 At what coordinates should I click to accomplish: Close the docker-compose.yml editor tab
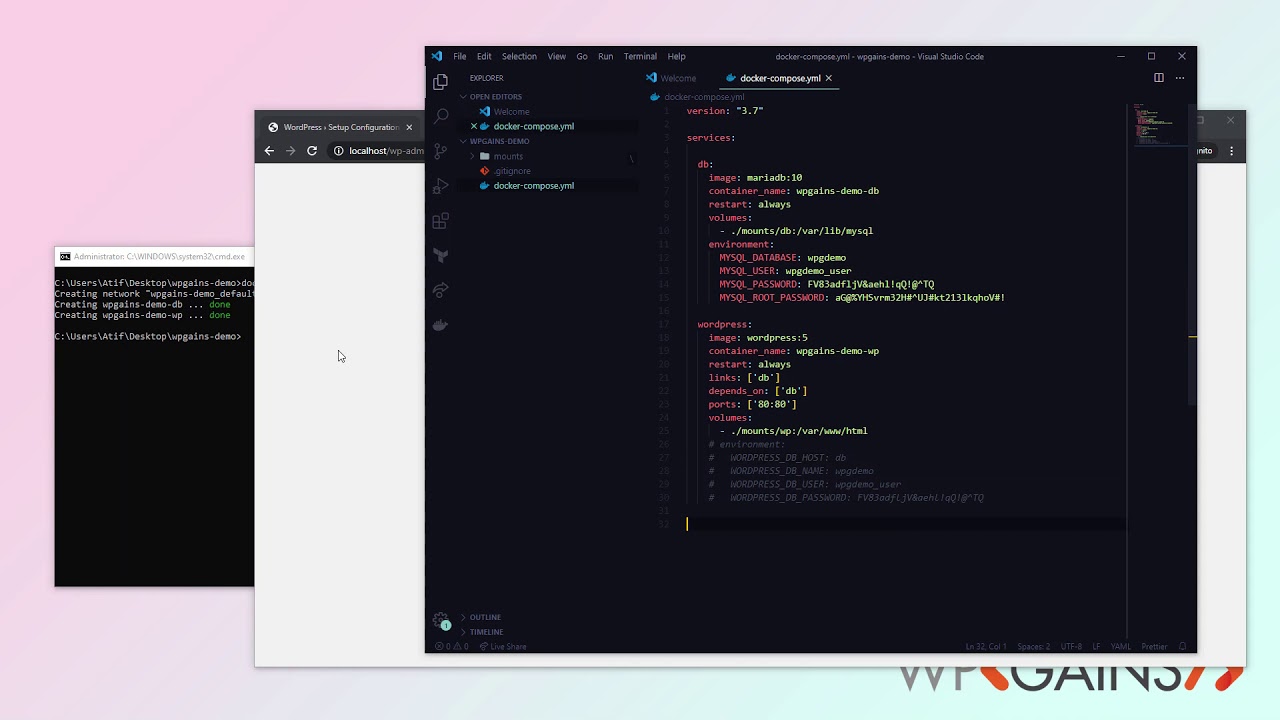(x=828, y=78)
